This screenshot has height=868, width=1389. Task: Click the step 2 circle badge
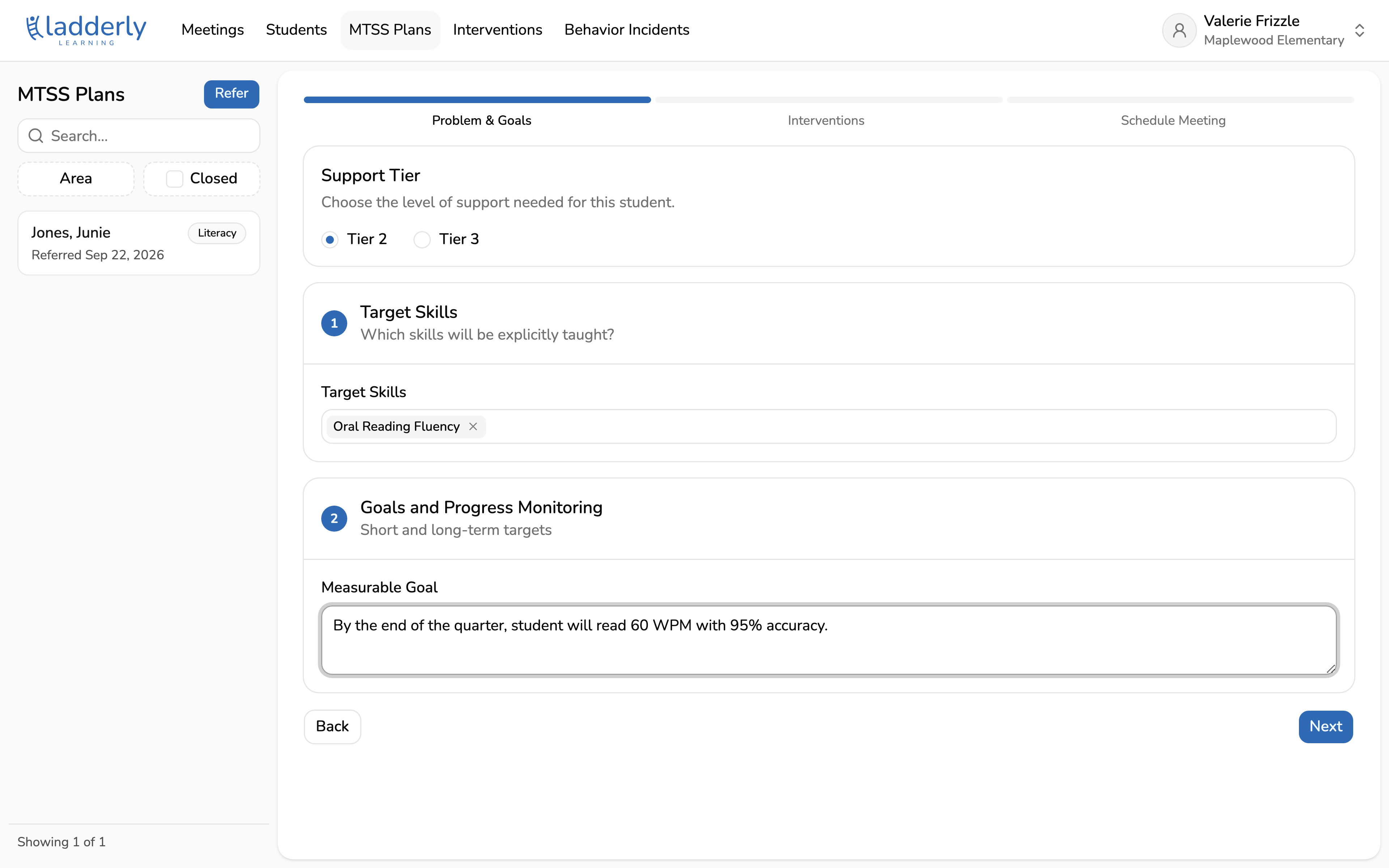[x=334, y=518]
